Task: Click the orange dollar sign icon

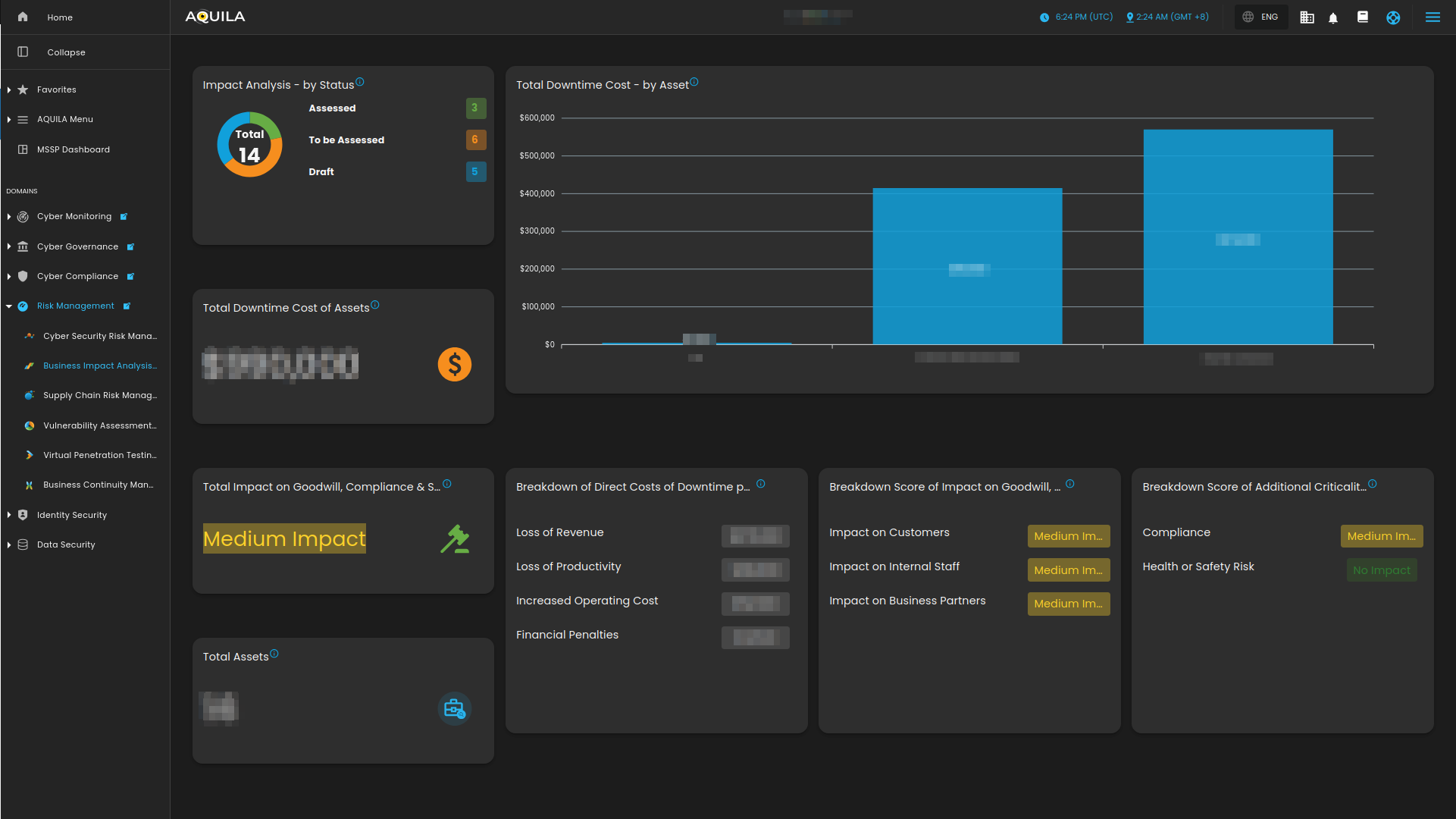Action: click(x=454, y=365)
